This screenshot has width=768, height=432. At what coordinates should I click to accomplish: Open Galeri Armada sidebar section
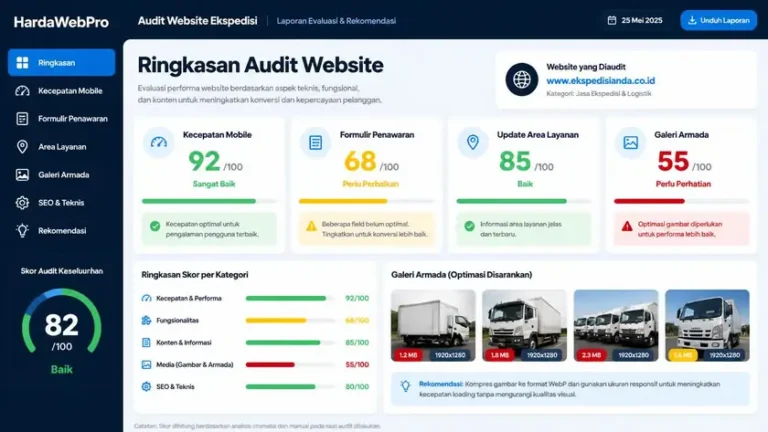coord(61,174)
